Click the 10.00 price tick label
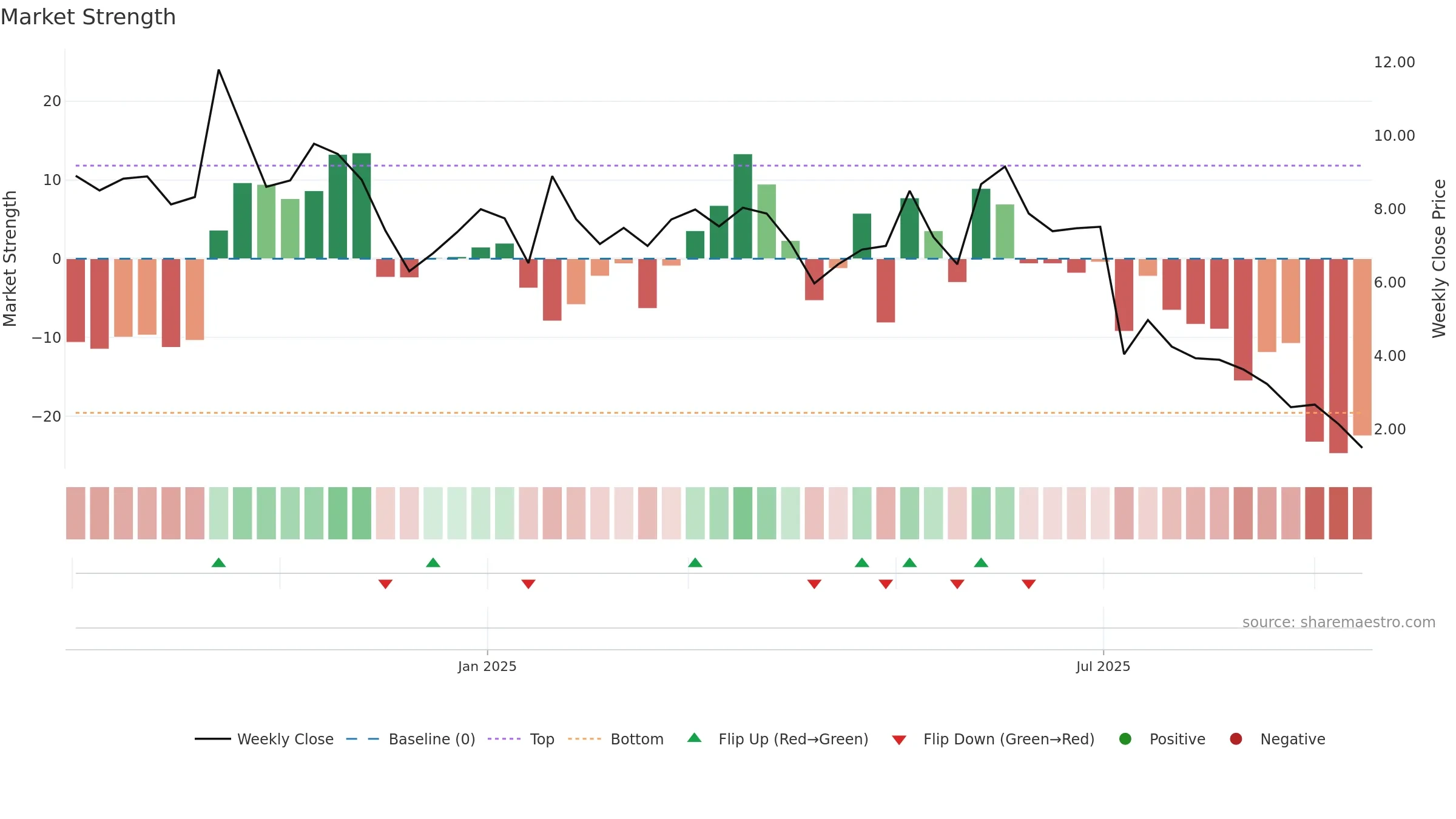 pos(1394,136)
